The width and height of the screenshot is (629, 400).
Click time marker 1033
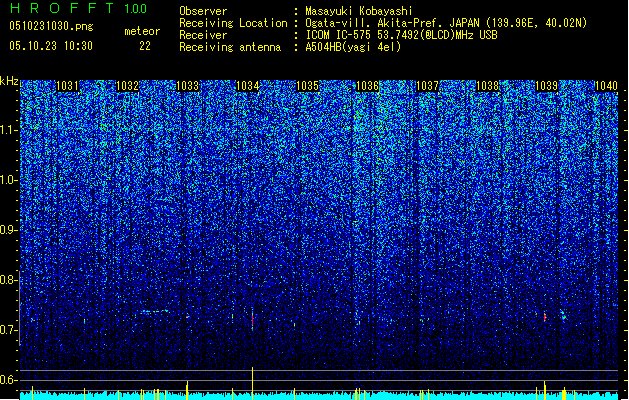[x=187, y=86]
